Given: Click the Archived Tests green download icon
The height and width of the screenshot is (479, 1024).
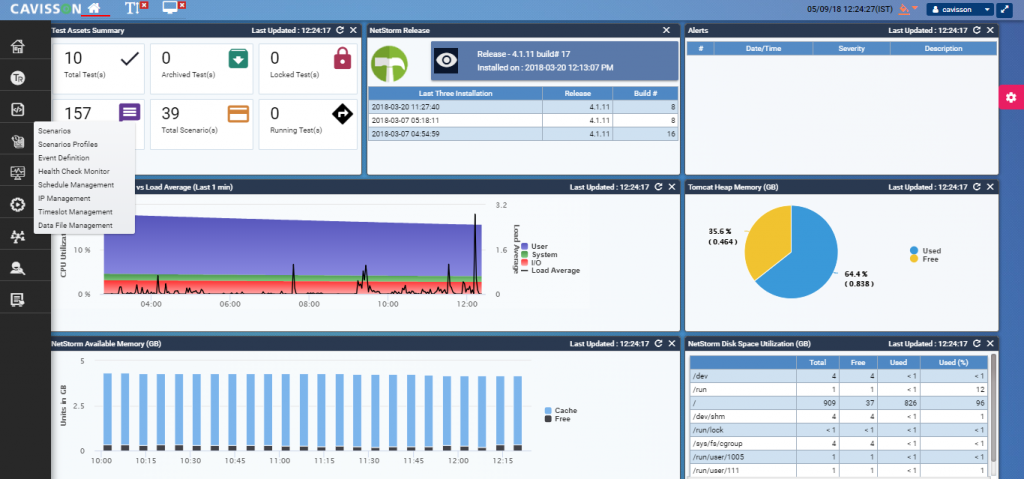Looking at the screenshot, I should (238, 59).
